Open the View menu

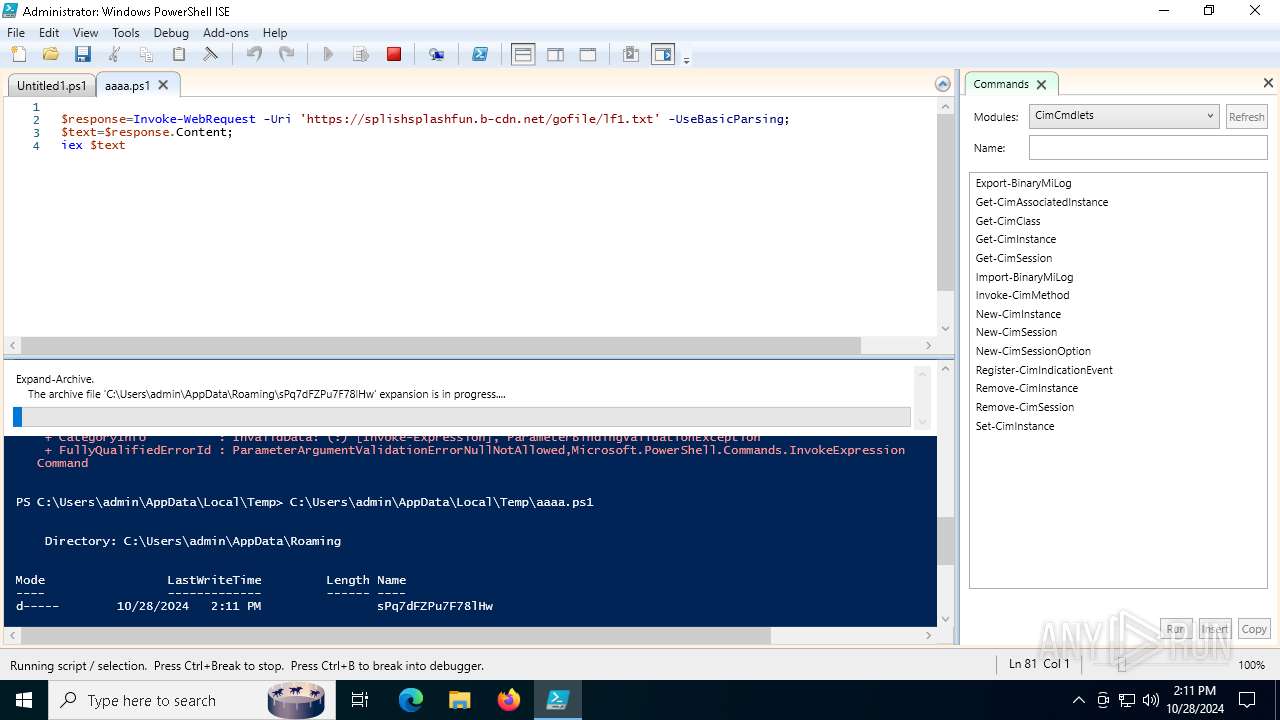(x=86, y=33)
